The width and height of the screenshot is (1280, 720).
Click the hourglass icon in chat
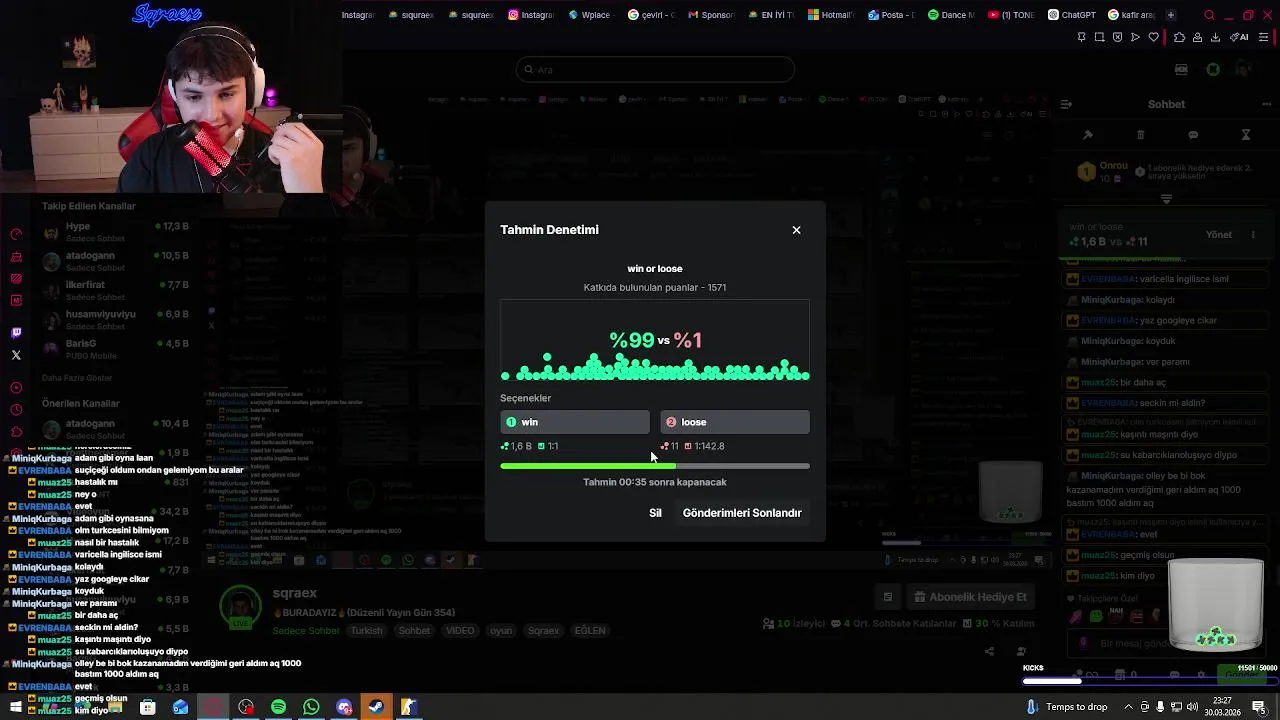pos(1246,135)
